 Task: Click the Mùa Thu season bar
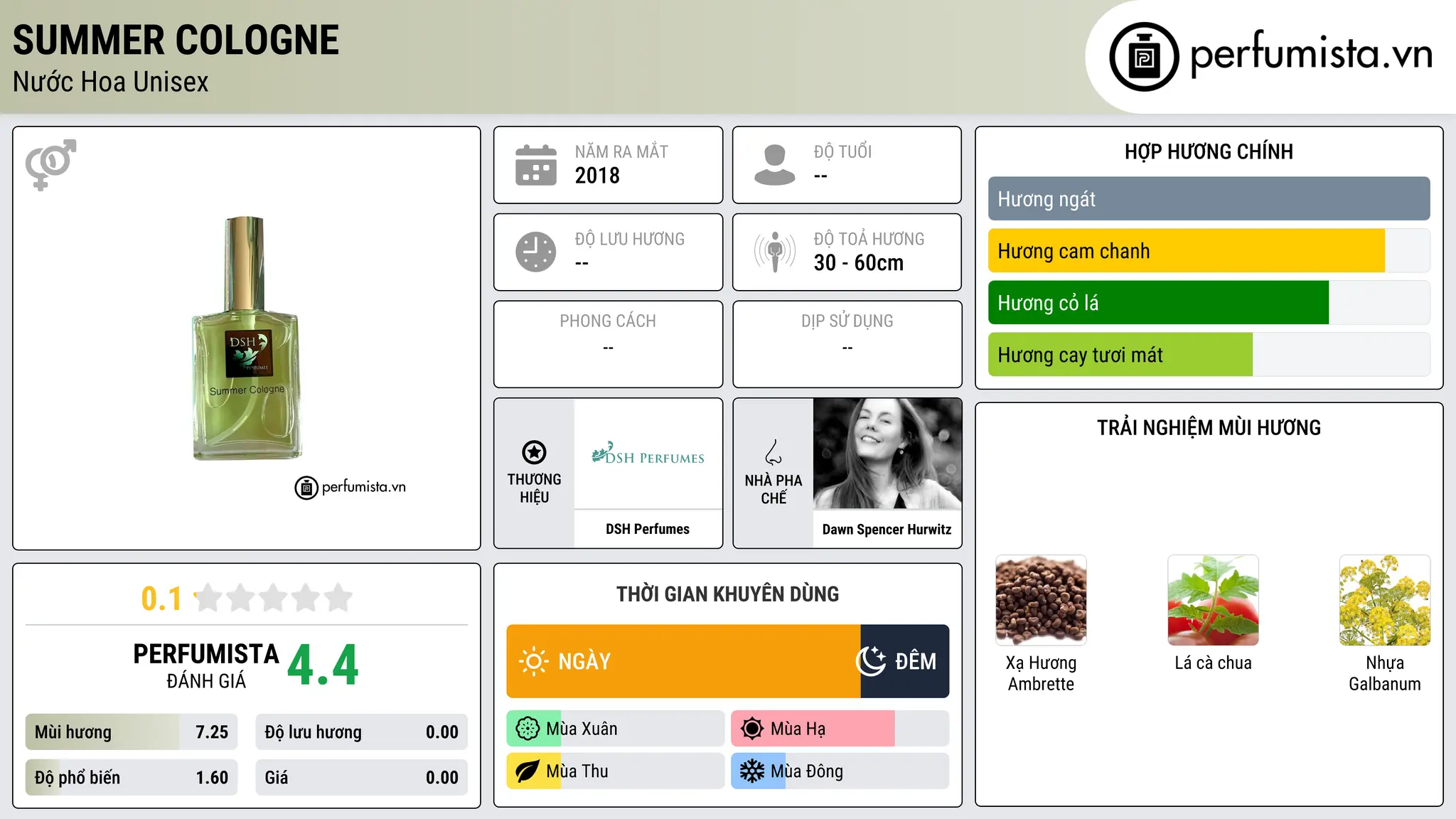[616, 771]
